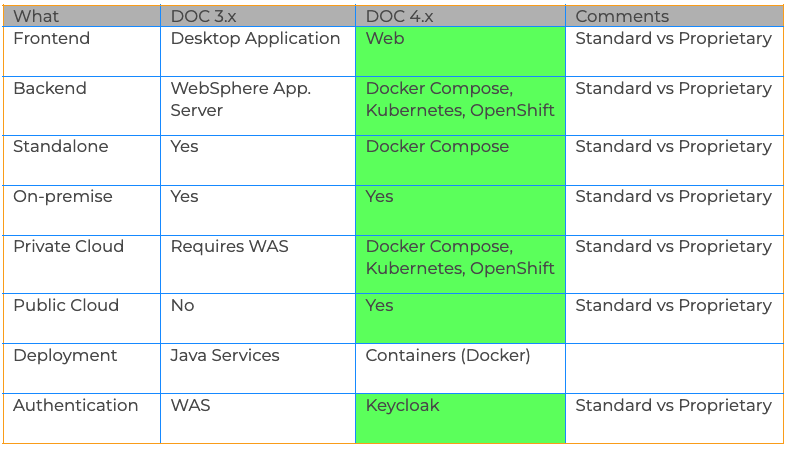Click the green 'Web' cell
787x449 pixels.
coord(460,51)
